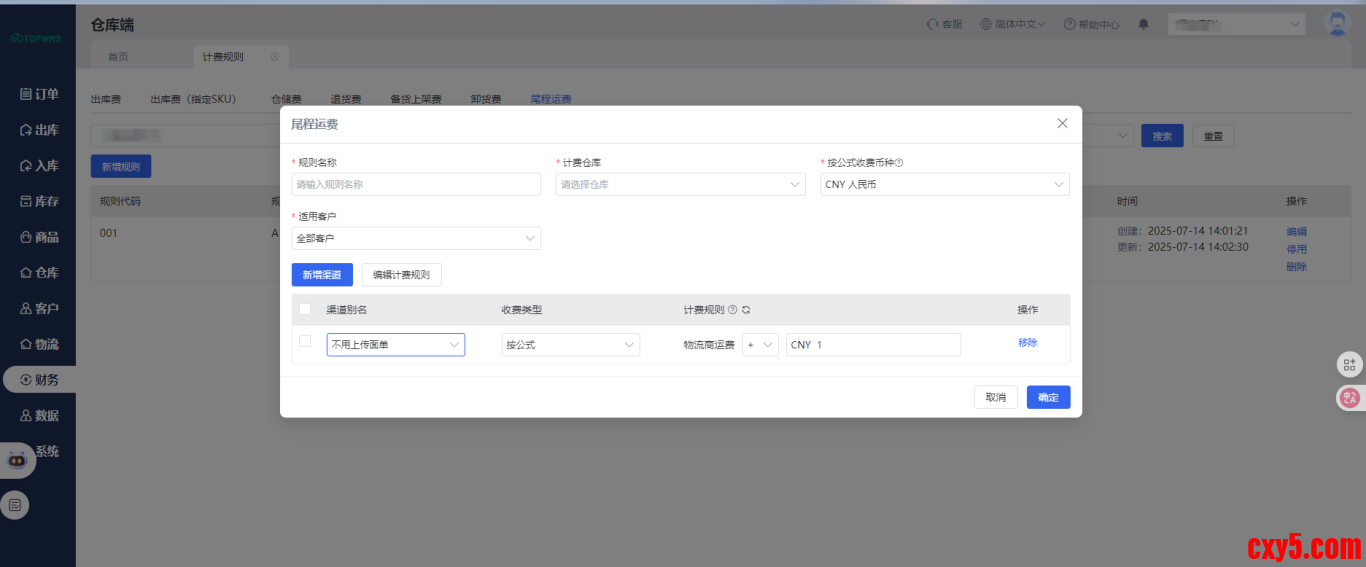The image size is (1366, 567).
Task: Open the 收费类型 dropdown showing 按公式
Action: [x=570, y=345]
